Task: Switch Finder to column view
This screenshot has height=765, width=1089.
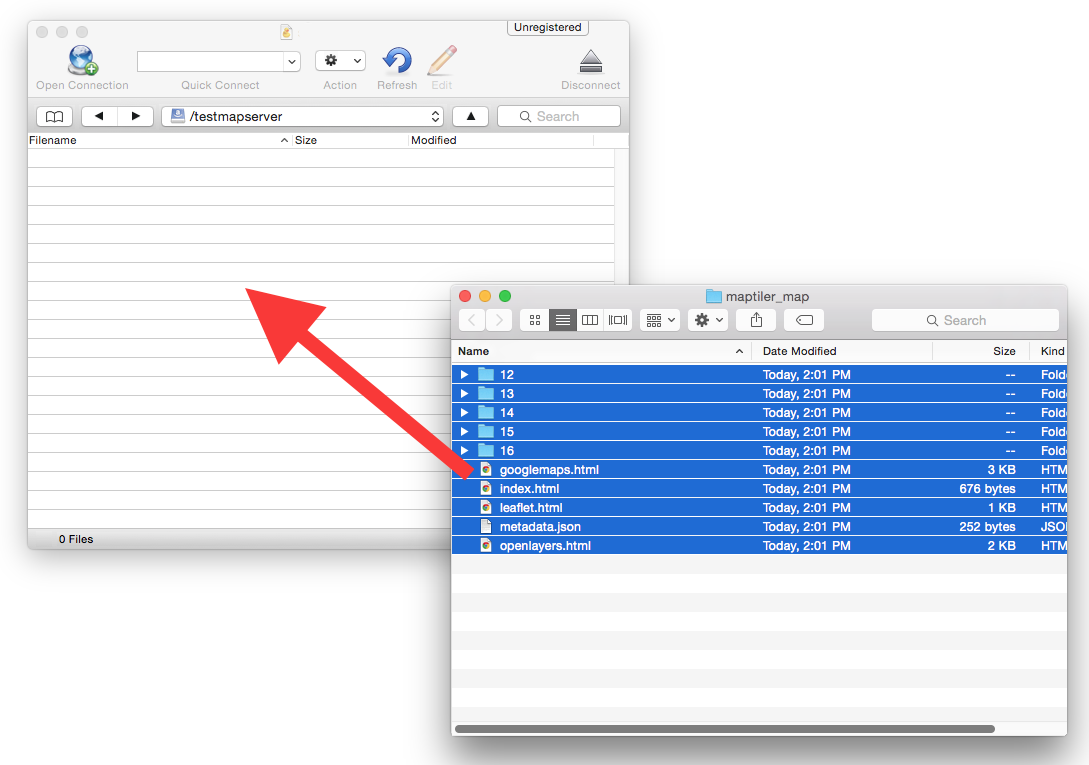Action: [590, 320]
